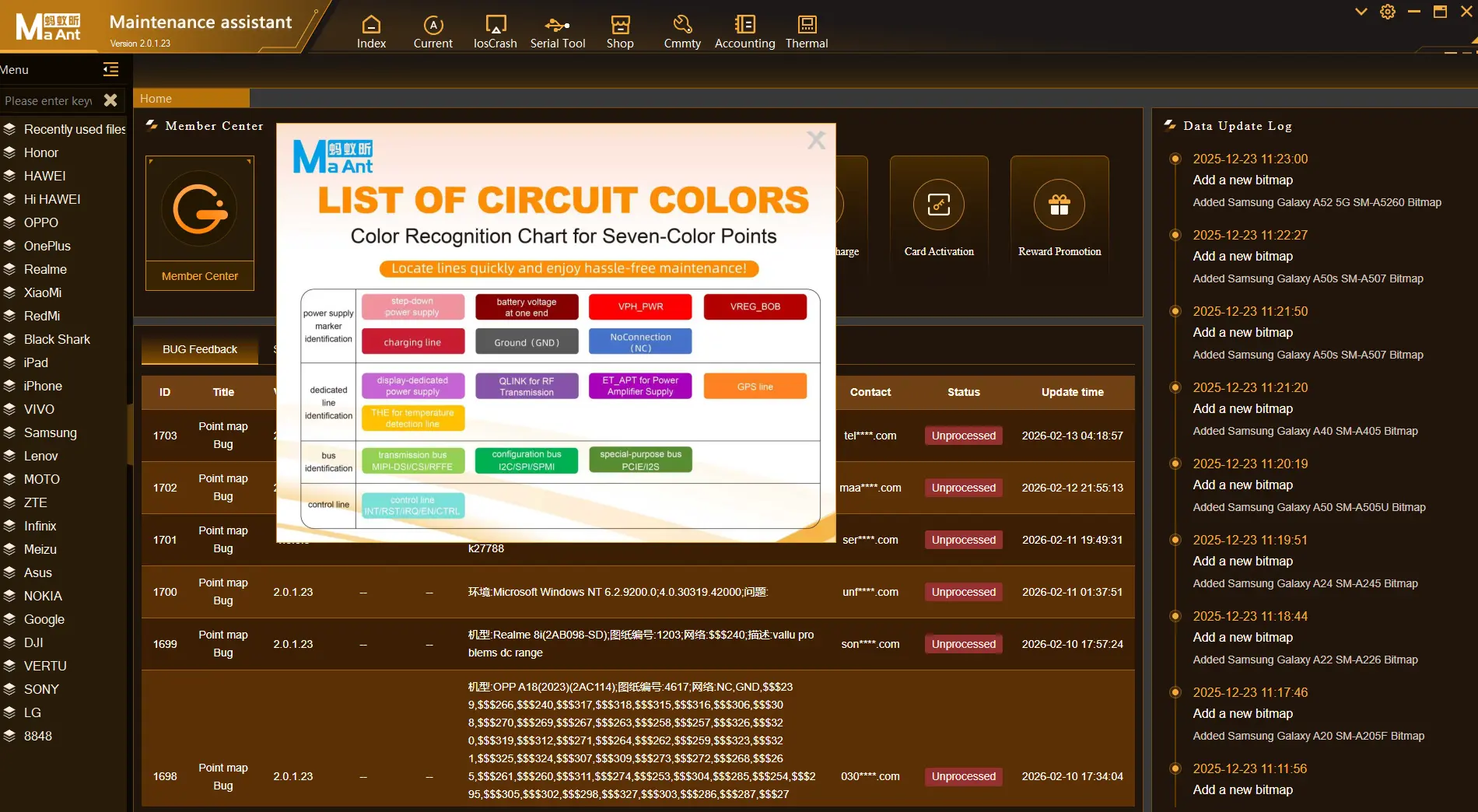The height and width of the screenshot is (812, 1478).
Task: Open the Index toolbar icon
Action: (x=371, y=32)
